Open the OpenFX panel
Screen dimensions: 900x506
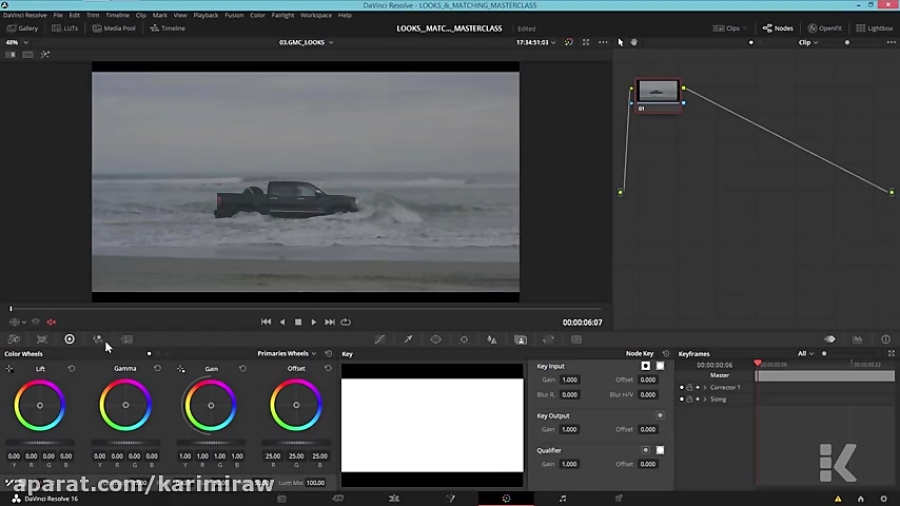[826, 28]
